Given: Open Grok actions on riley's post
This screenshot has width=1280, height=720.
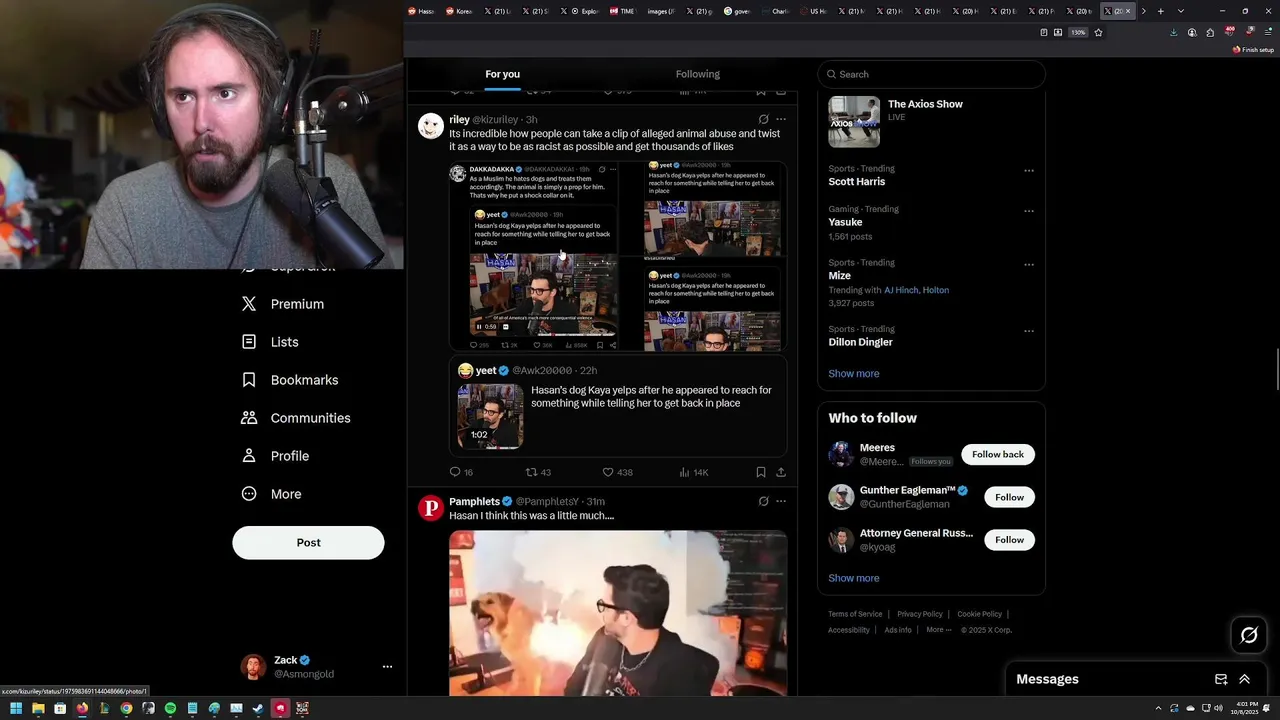Looking at the screenshot, I should point(763,119).
